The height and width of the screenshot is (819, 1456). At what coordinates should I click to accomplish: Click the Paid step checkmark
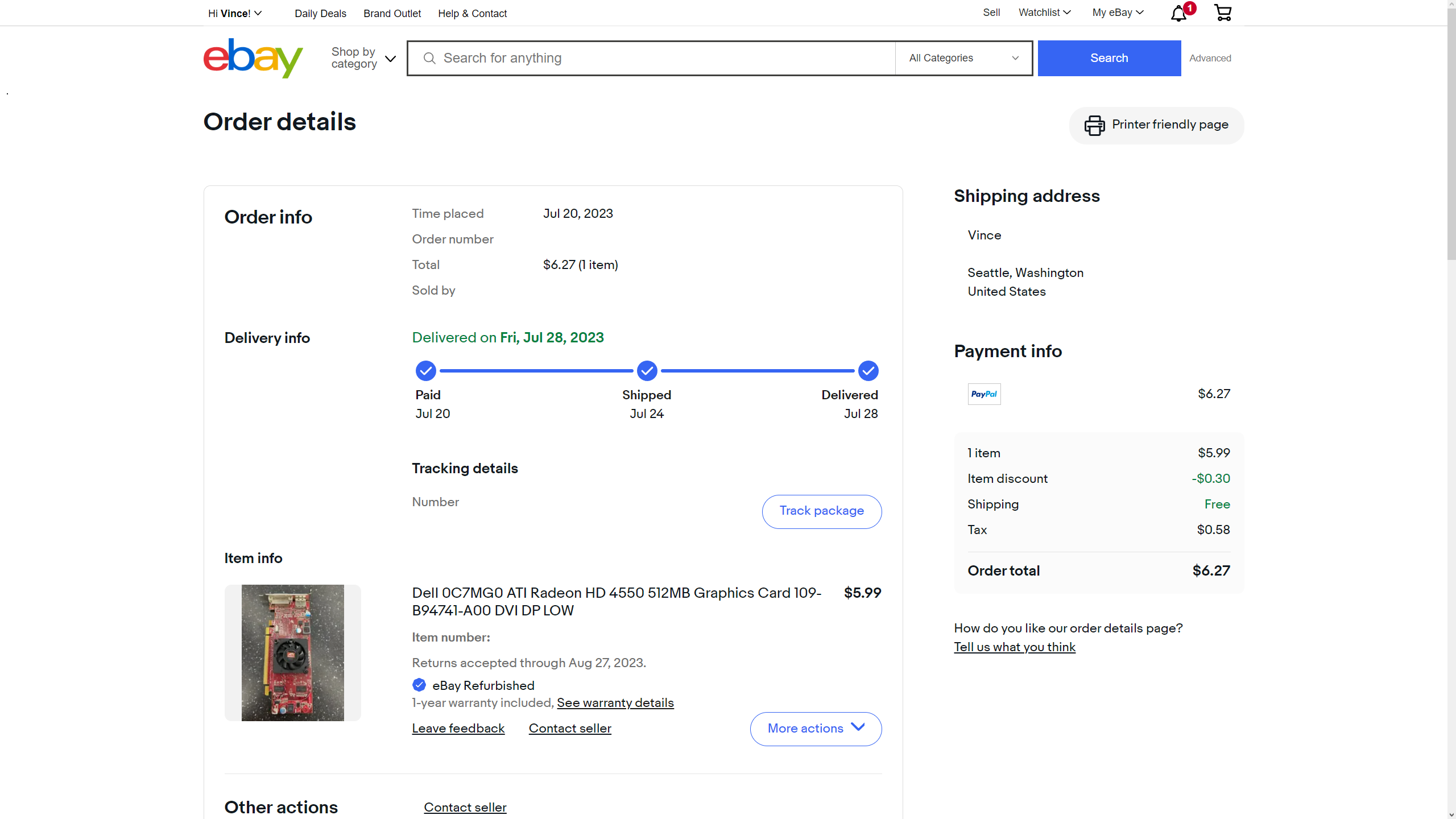point(425,371)
